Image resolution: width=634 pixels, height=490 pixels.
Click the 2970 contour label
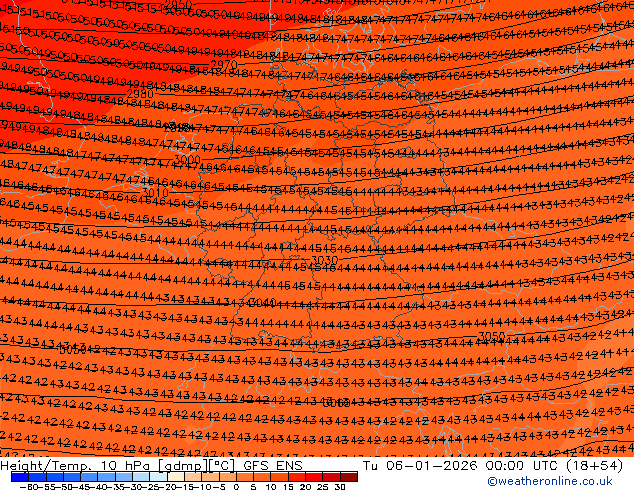224,65
